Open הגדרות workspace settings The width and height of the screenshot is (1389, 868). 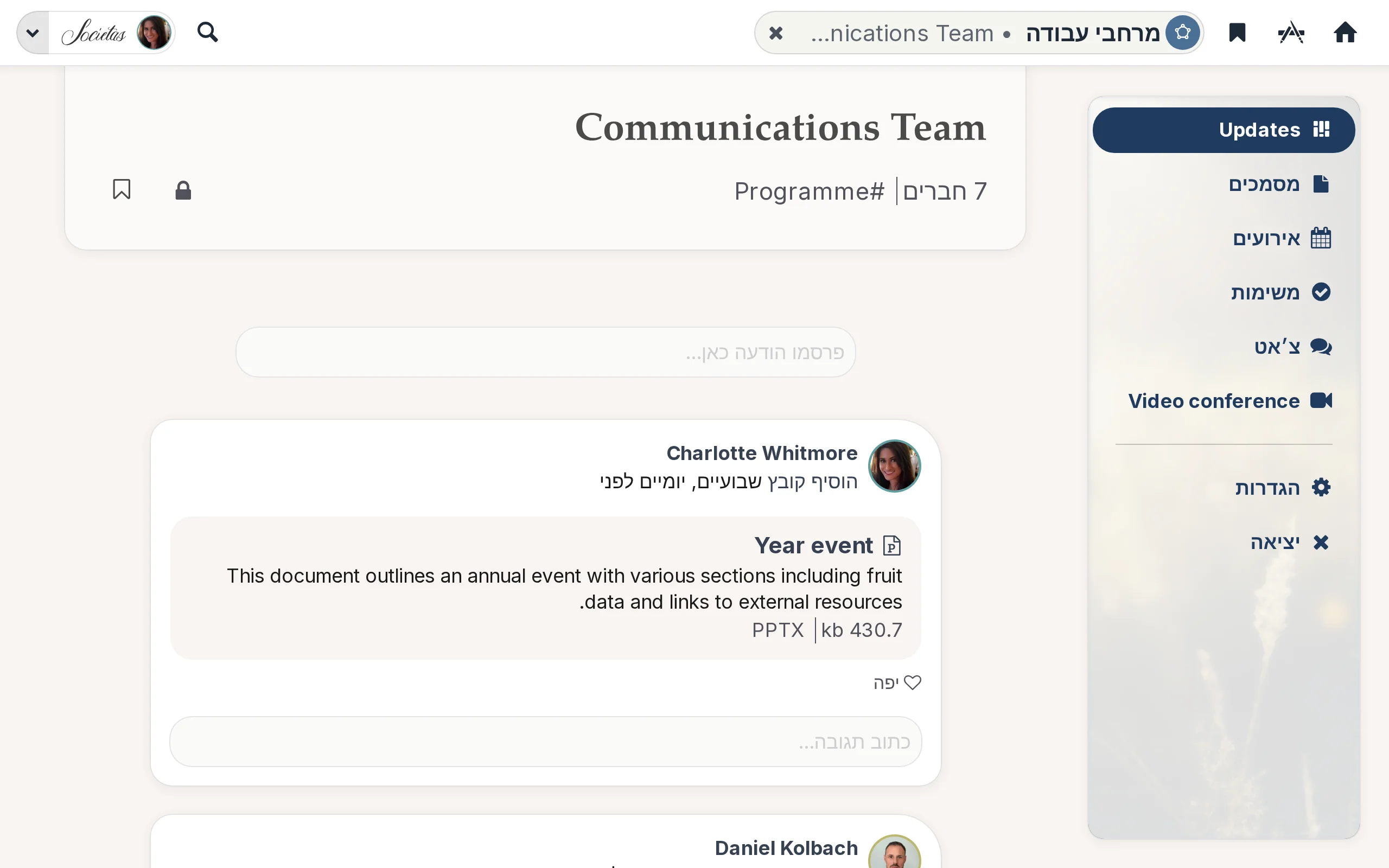(1224, 487)
